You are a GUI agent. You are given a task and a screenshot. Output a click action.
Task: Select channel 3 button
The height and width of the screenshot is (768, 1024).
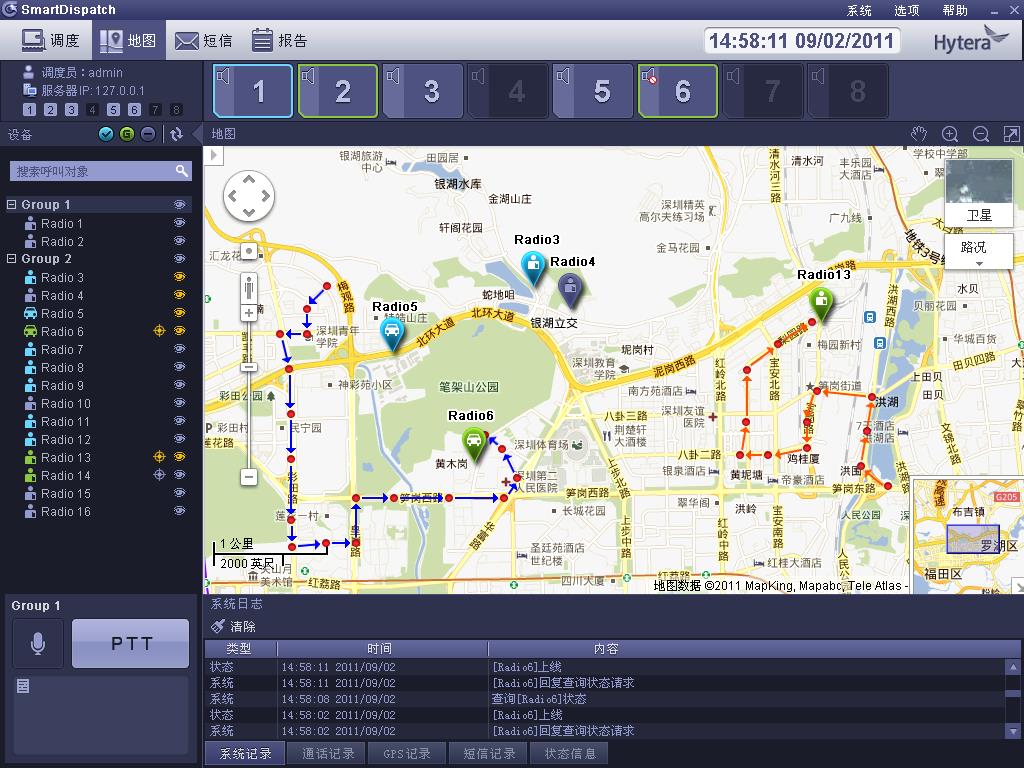[423, 91]
